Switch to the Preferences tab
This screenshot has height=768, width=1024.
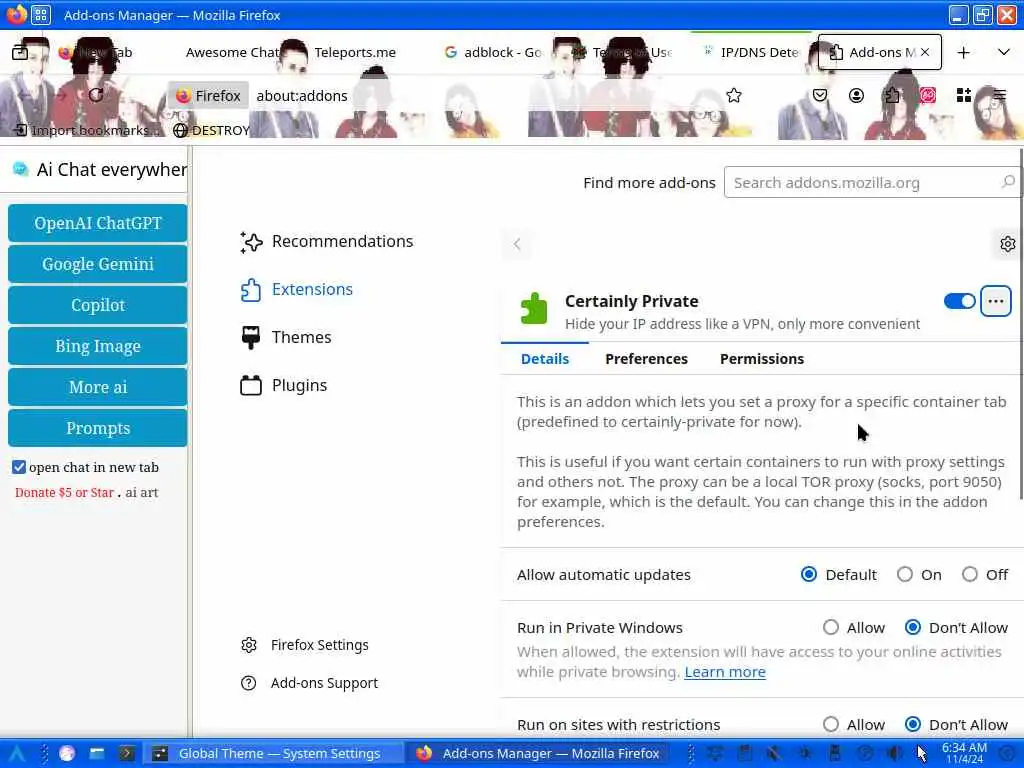(646, 359)
